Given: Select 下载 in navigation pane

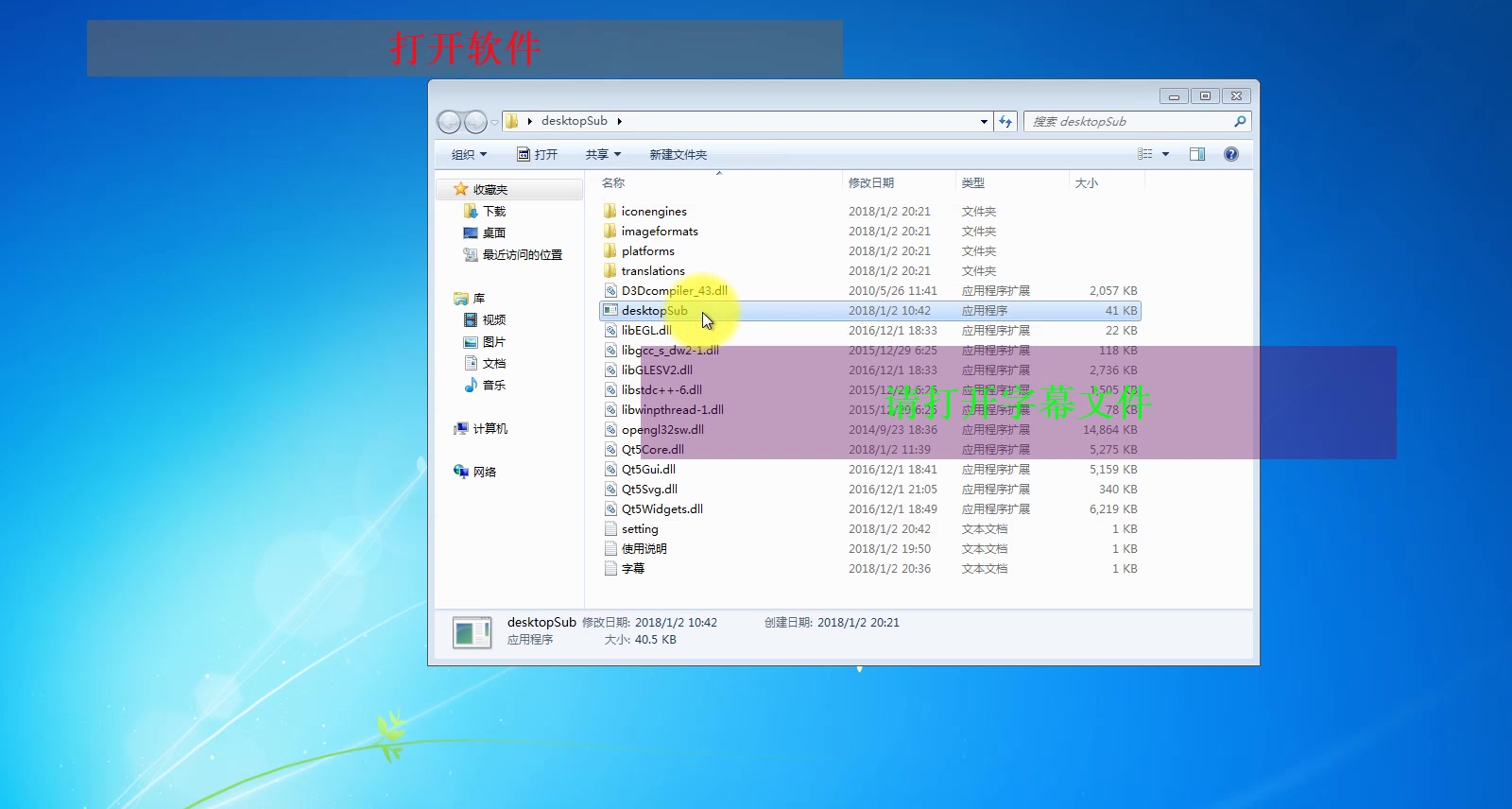Looking at the screenshot, I should tap(494, 211).
